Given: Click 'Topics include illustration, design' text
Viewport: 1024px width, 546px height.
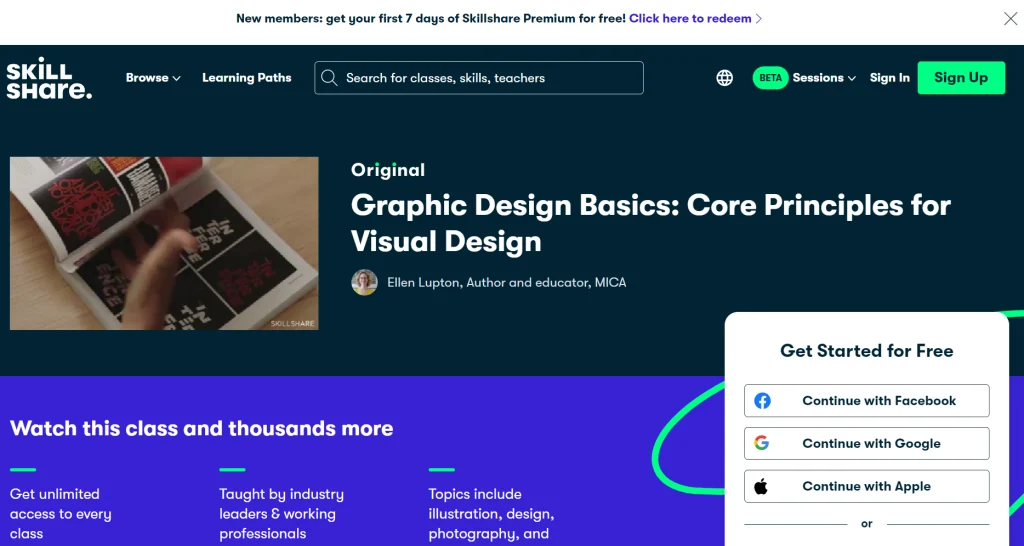Looking at the screenshot, I should 491,514.
